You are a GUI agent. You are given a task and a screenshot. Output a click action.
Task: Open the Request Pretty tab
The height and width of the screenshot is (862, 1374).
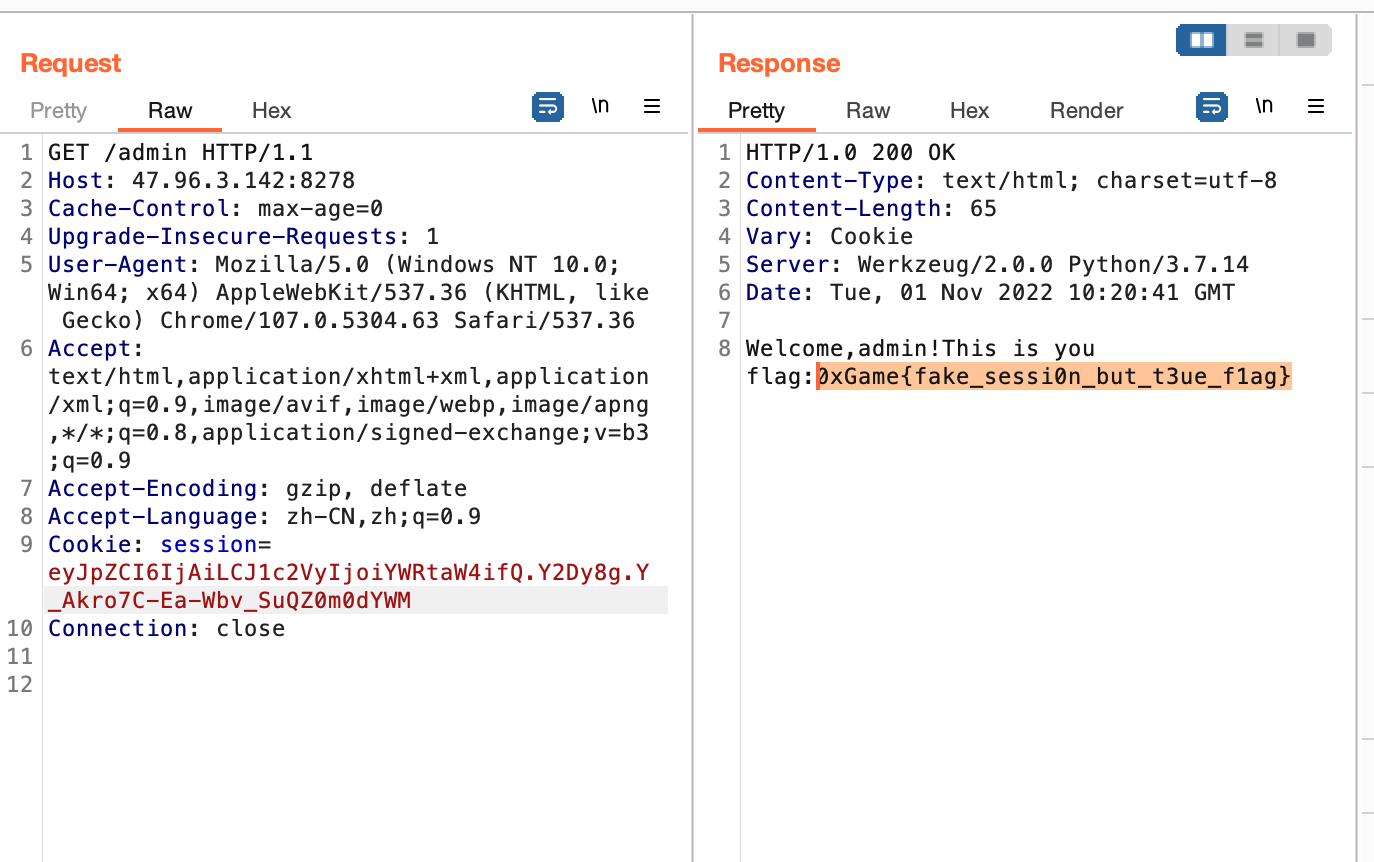point(58,111)
